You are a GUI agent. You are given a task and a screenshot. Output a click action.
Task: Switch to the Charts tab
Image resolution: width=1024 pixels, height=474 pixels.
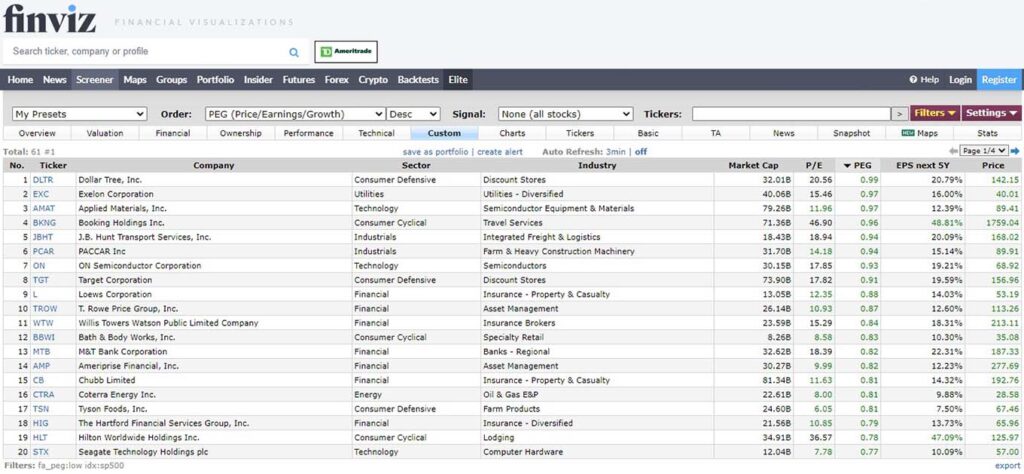click(x=513, y=133)
